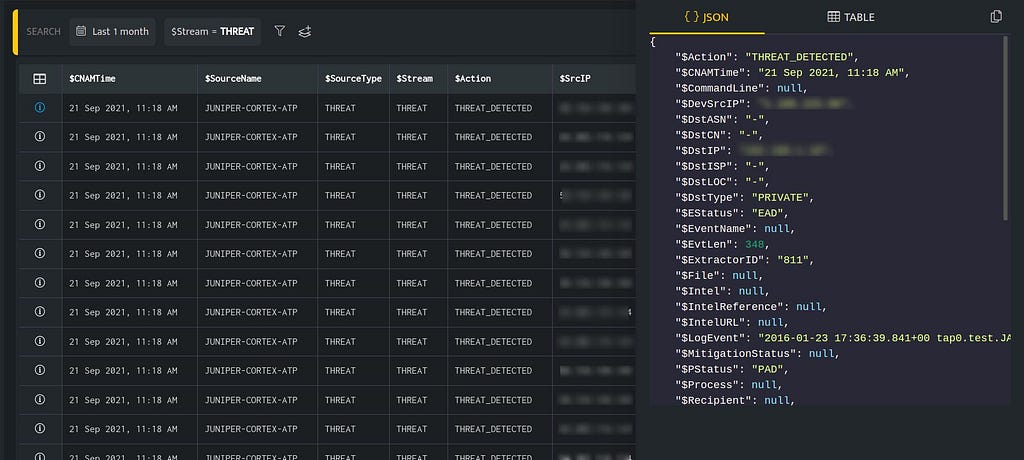Select the "$LogEvent" JSON line
The image size is (1024, 460).
(x=843, y=338)
